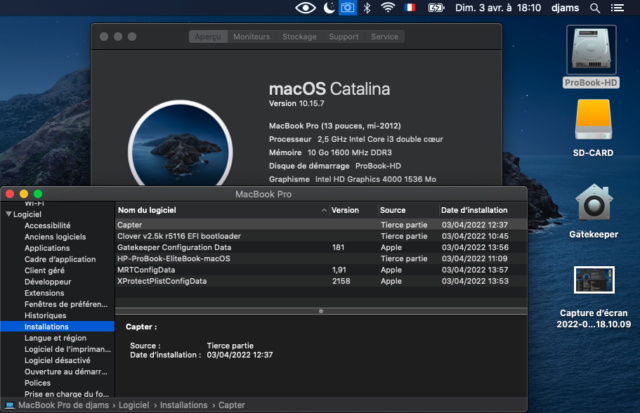The image size is (640, 413).
Task: Click the camera capture icon in menu bar
Action: coord(347,8)
